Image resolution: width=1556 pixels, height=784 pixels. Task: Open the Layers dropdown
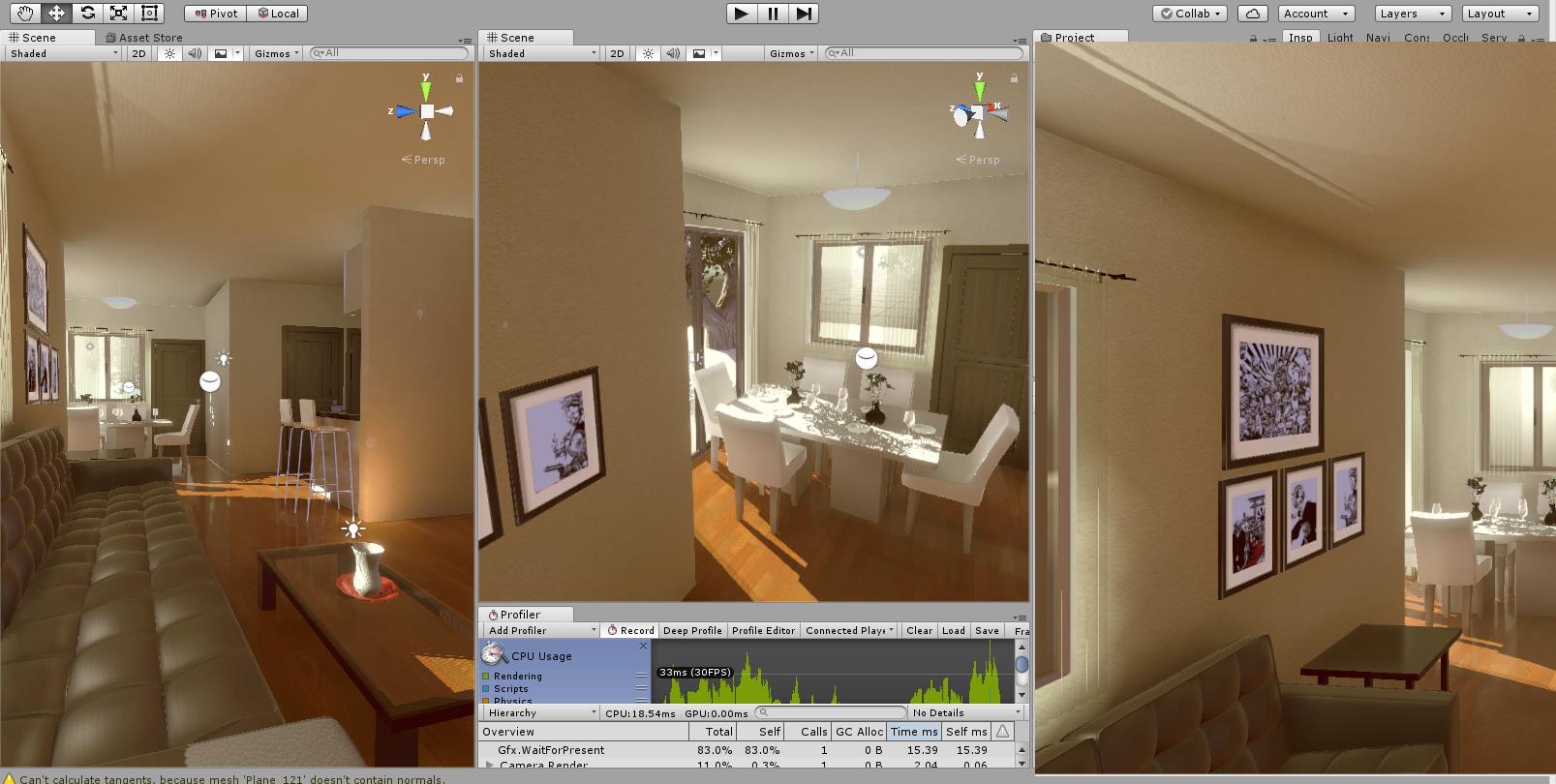coord(1413,14)
